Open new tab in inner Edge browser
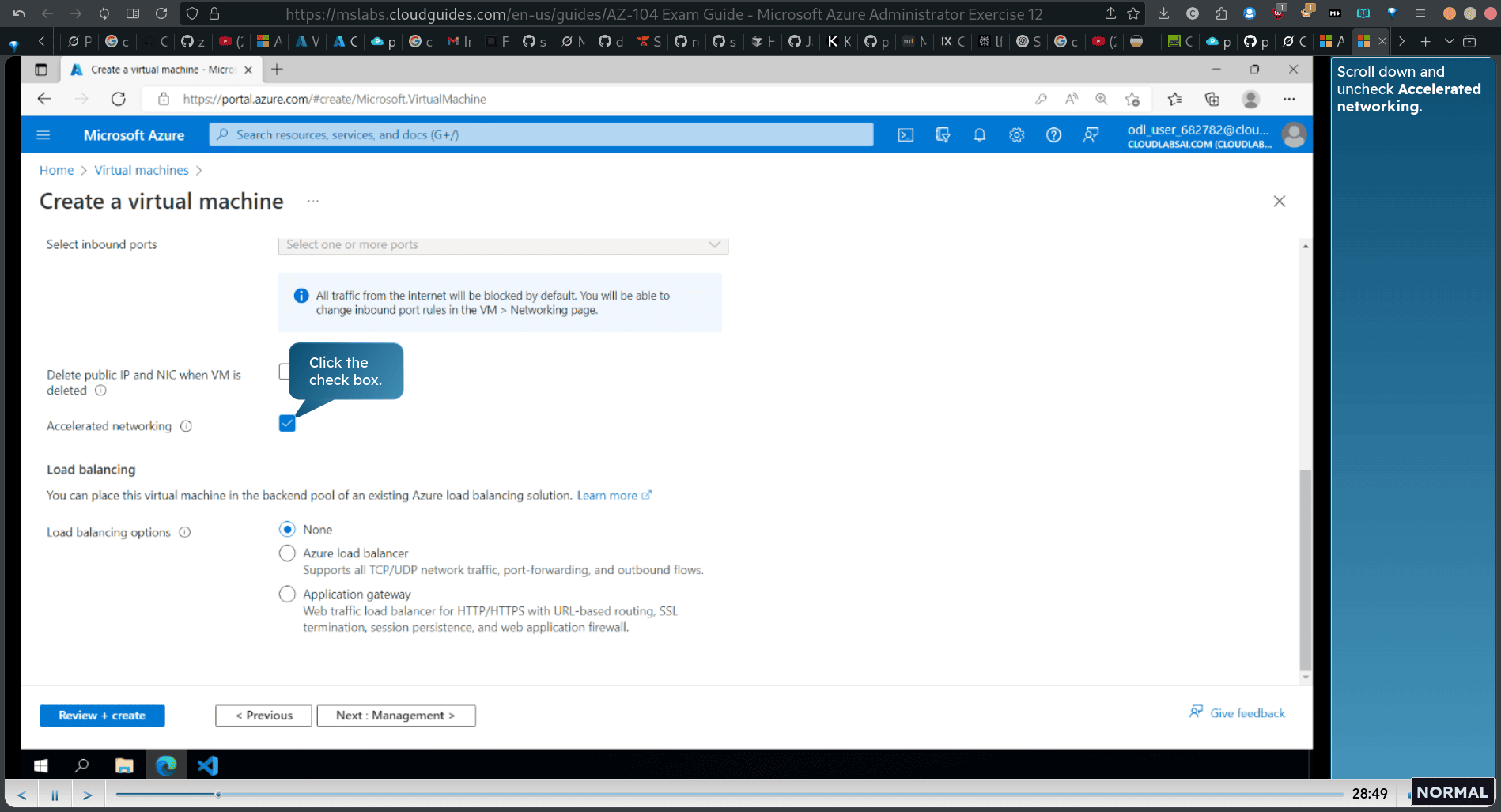Image resolution: width=1501 pixels, height=812 pixels. [277, 70]
